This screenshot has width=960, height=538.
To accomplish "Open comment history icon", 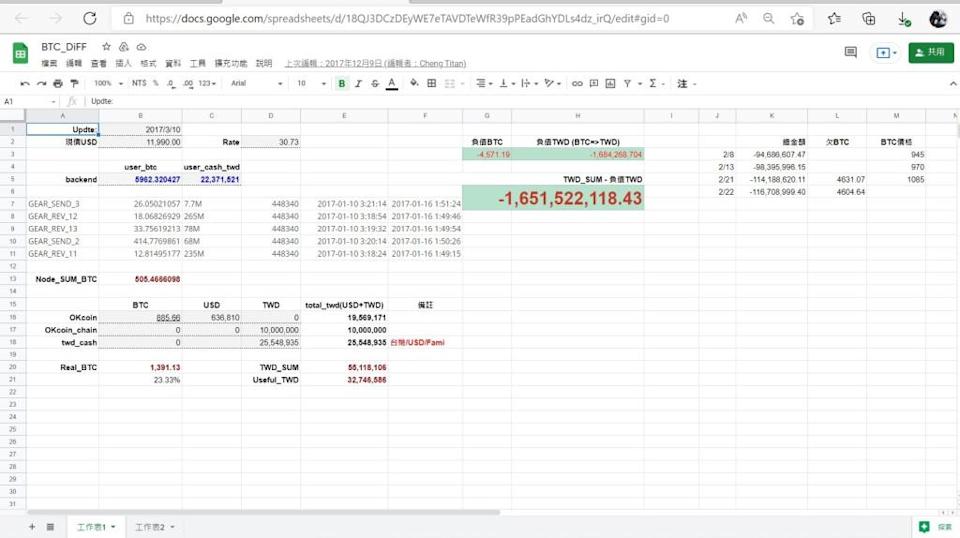I will click(x=850, y=52).
